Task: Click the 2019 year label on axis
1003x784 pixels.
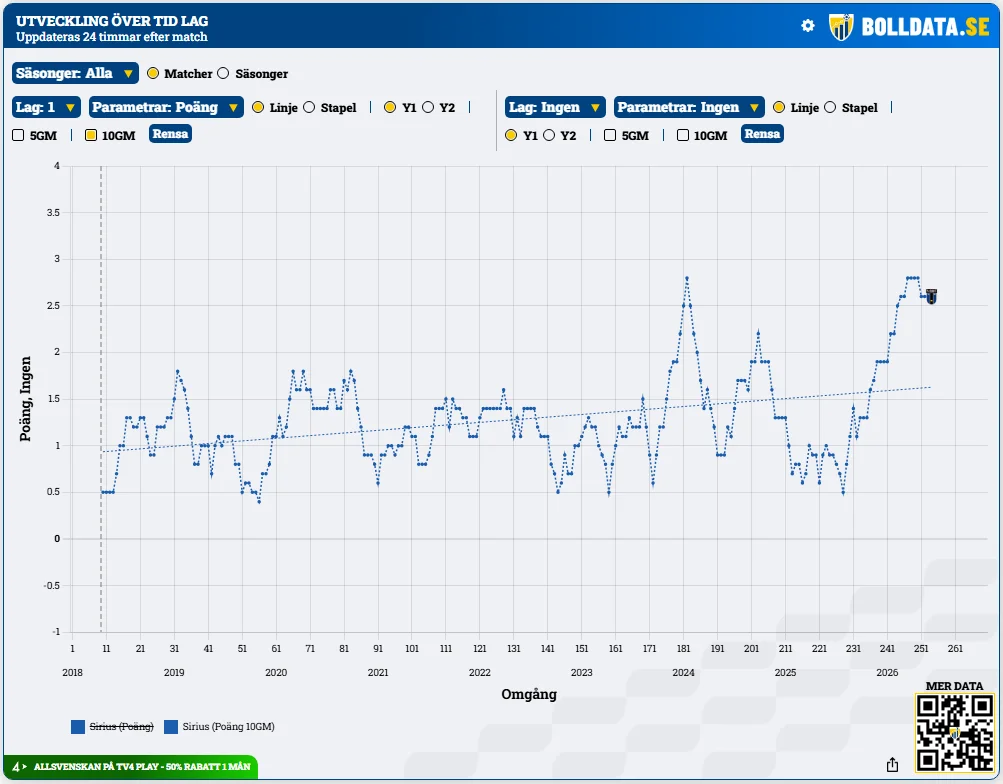Action: pos(174,673)
